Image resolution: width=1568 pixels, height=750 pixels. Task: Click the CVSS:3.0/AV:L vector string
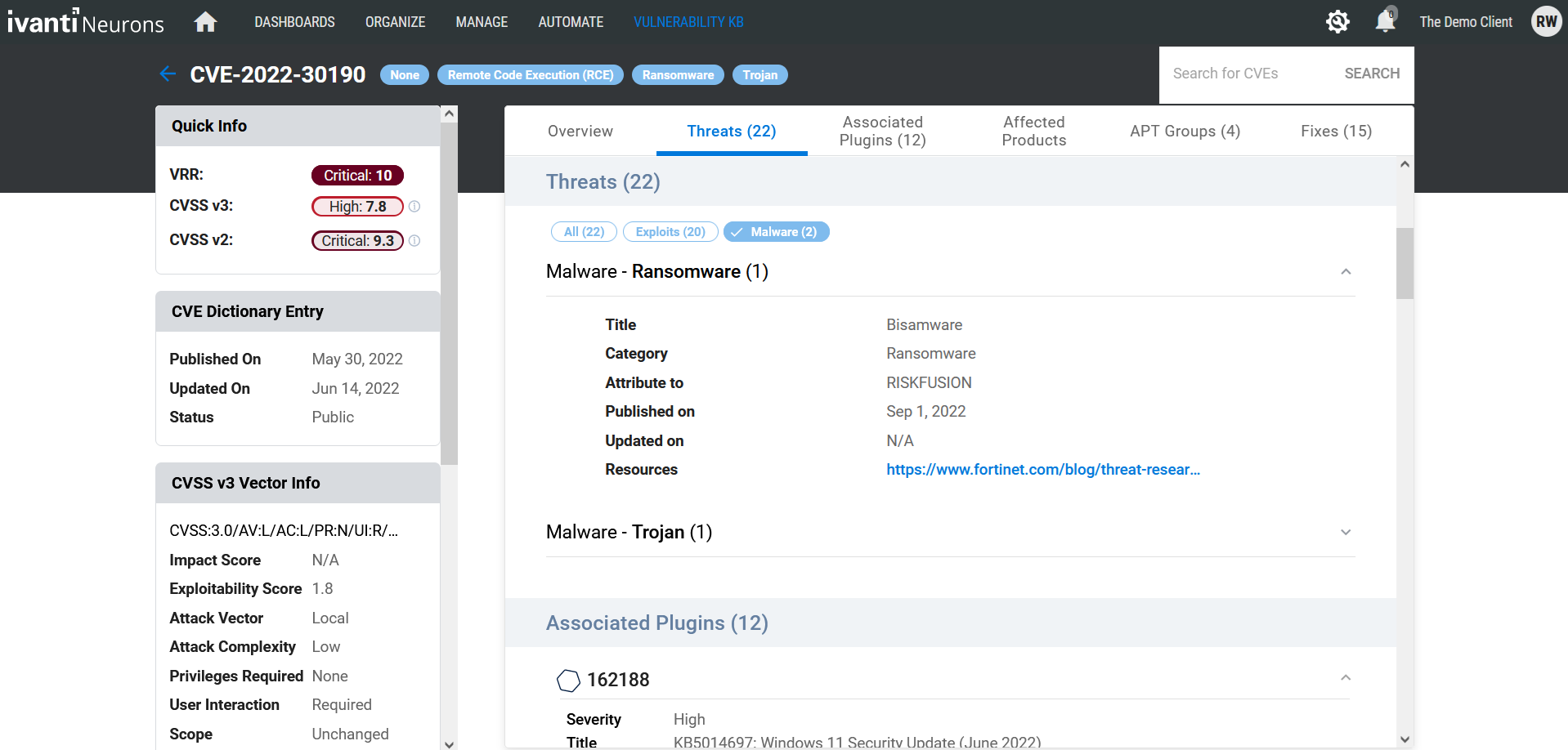coord(284,531)
